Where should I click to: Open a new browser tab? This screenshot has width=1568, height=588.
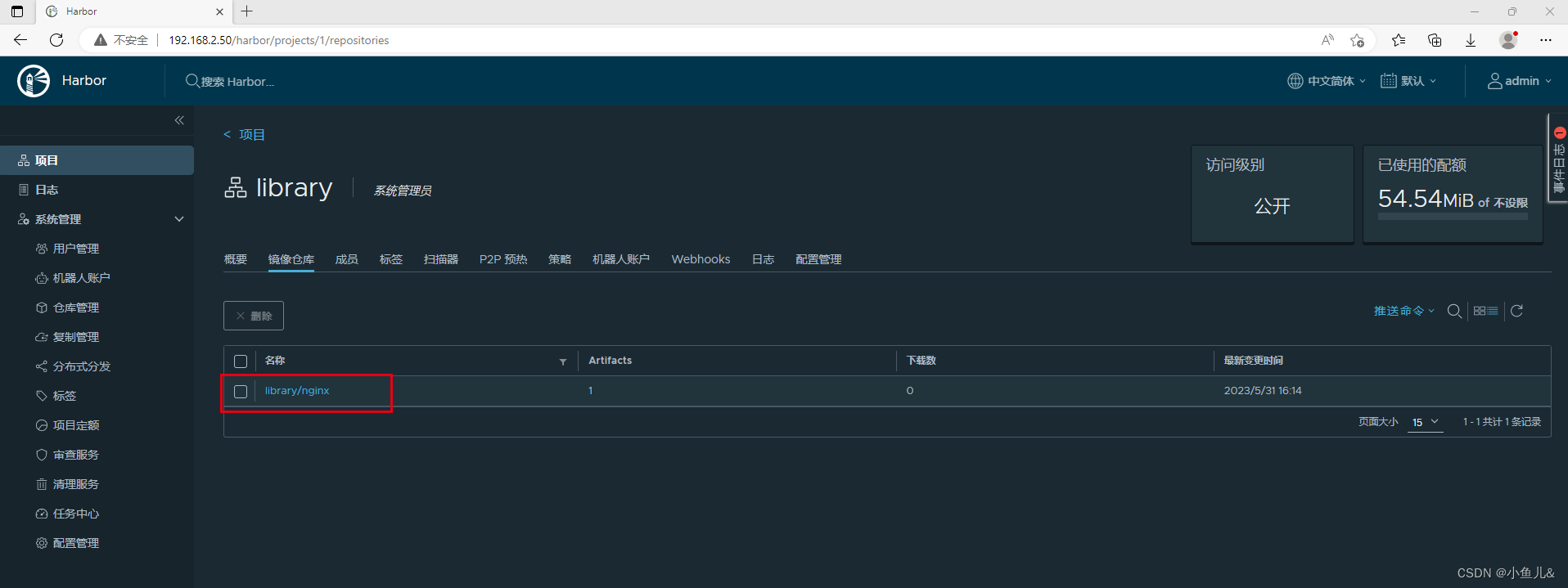(247, 11)
